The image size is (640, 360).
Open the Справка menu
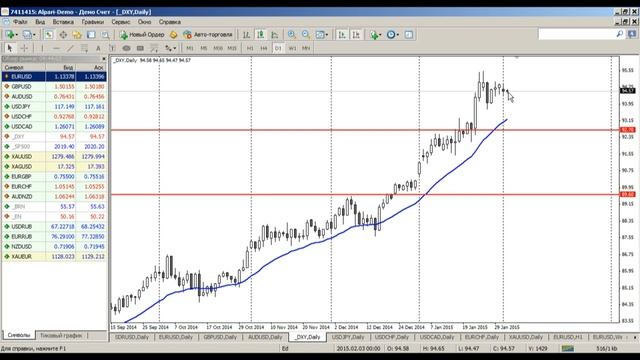[170, 22]
